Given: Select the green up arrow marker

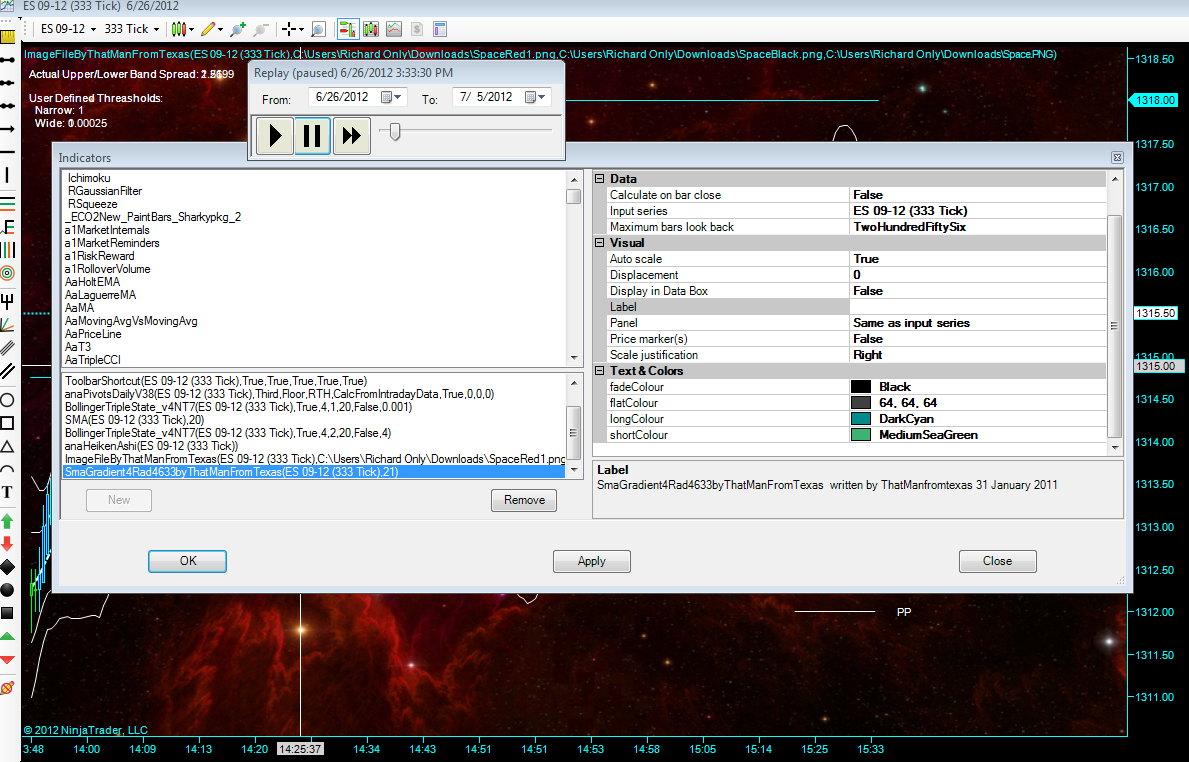Looking at the screenshot, I should pyautogui.click(x=8, y=521).
